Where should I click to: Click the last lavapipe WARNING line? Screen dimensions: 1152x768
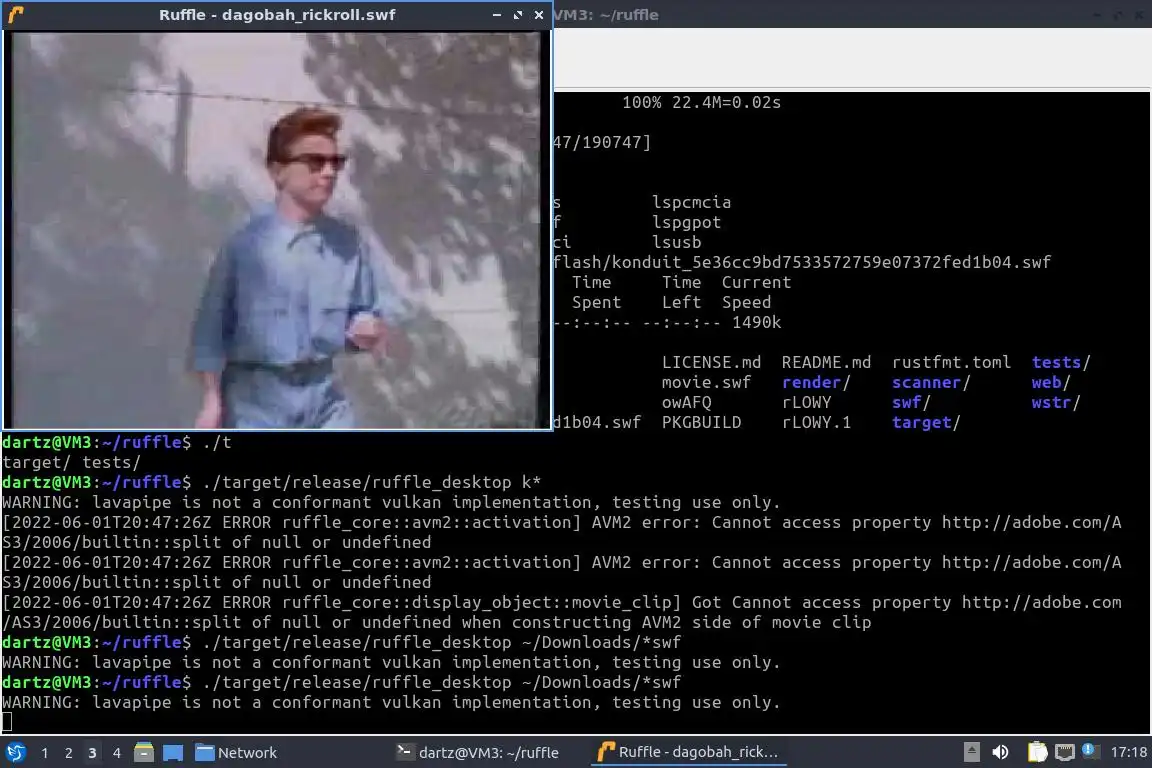point(391,703)
